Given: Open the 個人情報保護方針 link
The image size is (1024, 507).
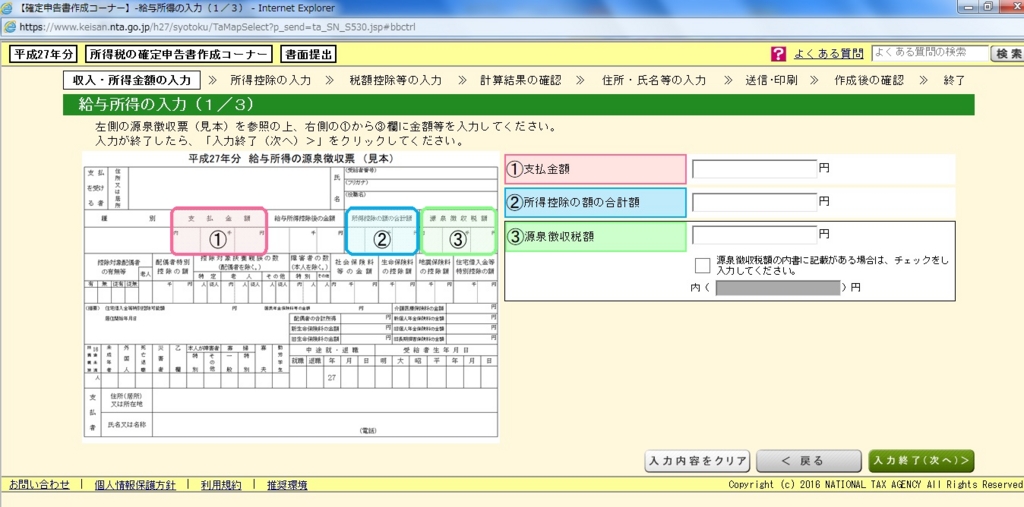Looking at the screenshot, I should click(x=135, y=485).
